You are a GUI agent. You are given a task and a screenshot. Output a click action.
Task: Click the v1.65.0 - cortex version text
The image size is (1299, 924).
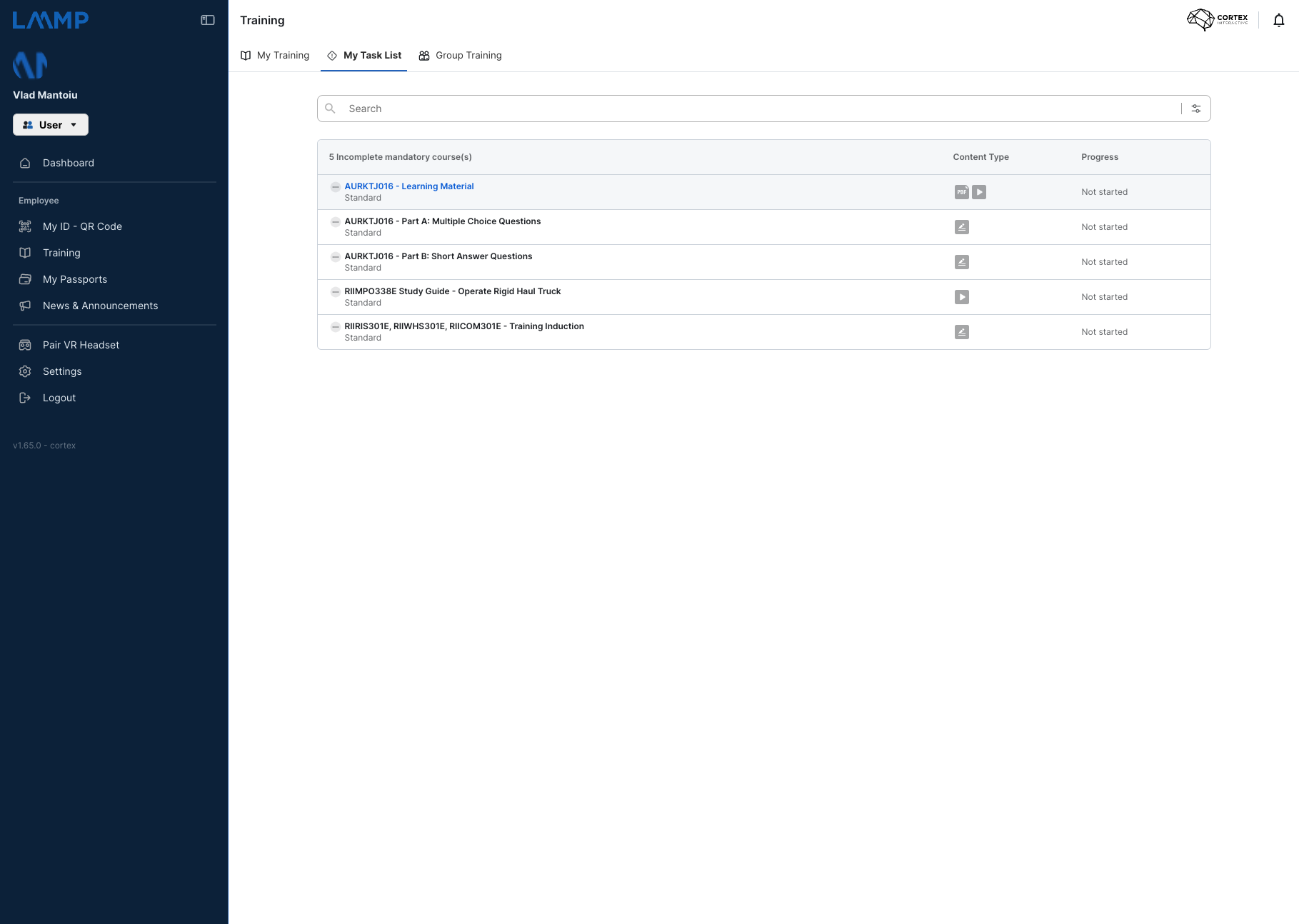point(44,446)
